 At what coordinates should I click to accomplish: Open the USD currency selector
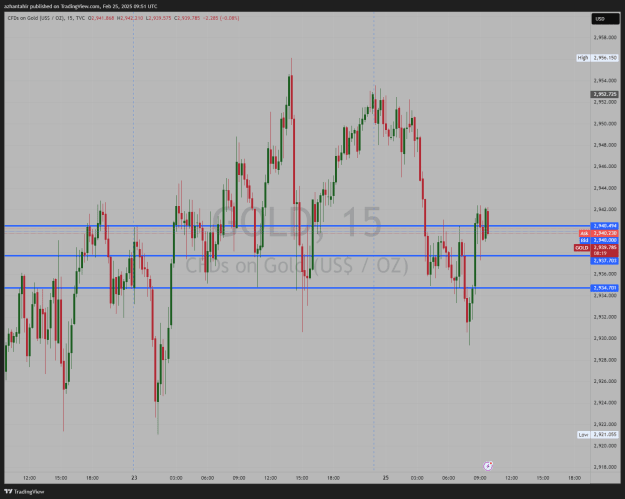[x=605, y=19]
